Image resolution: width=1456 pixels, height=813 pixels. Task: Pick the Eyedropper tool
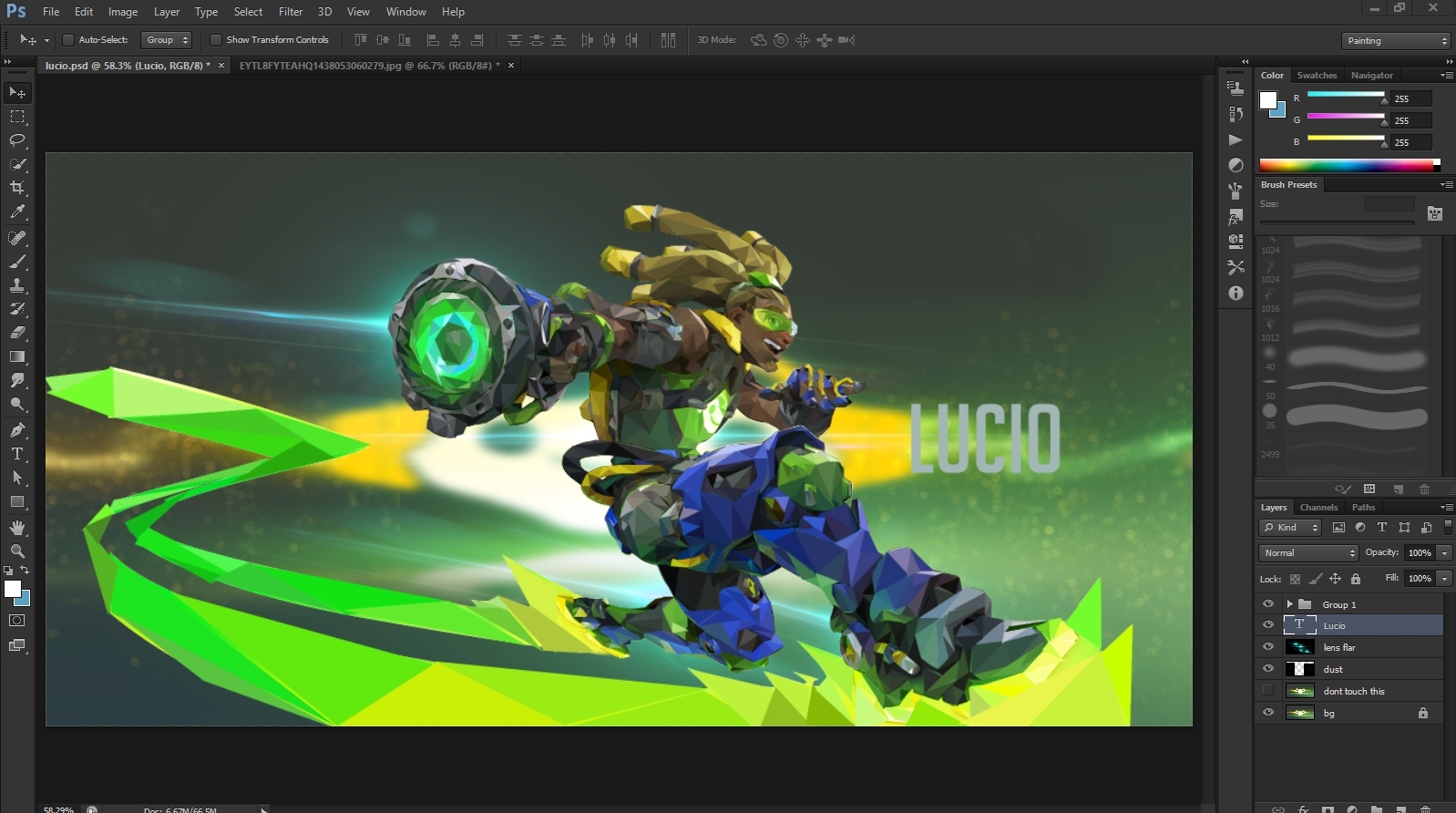(x=17, y=211)
